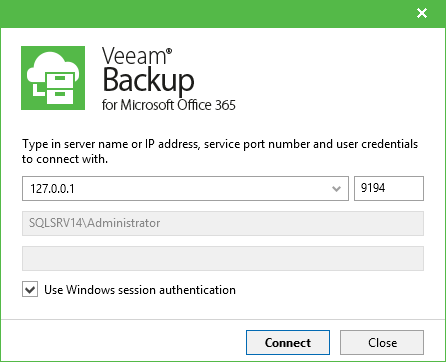This screenshot has width=446, height=362.
Task: Click the "to connect with." instruction line
Action: click(65, 159)
